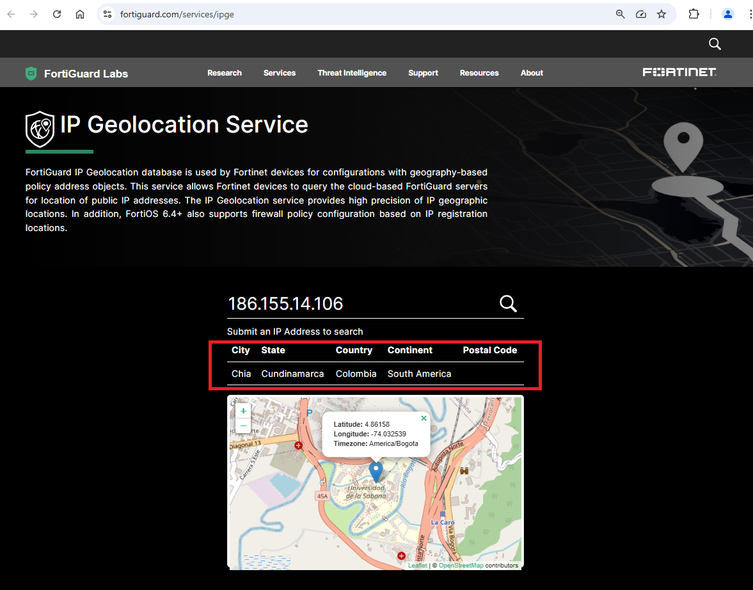
Task: Select the Chia city cell
Action: pyautogui.click(x=241, y=373)
